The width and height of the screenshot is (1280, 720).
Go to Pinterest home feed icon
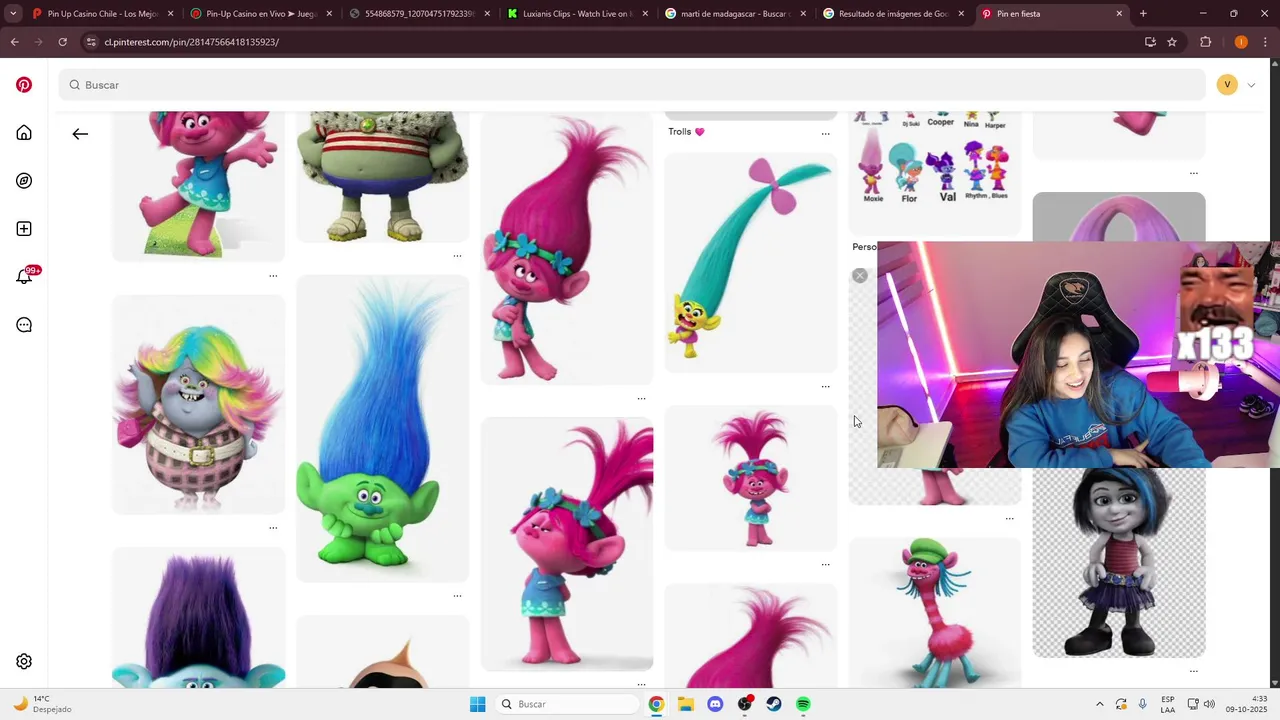[24, 133]
